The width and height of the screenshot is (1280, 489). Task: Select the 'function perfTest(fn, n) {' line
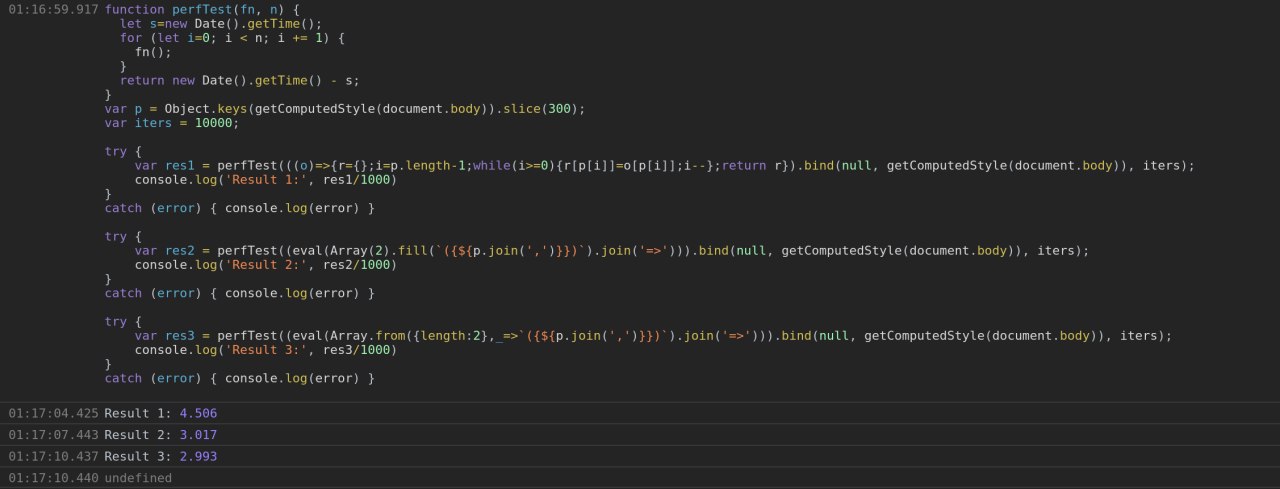tap(202, 9)
